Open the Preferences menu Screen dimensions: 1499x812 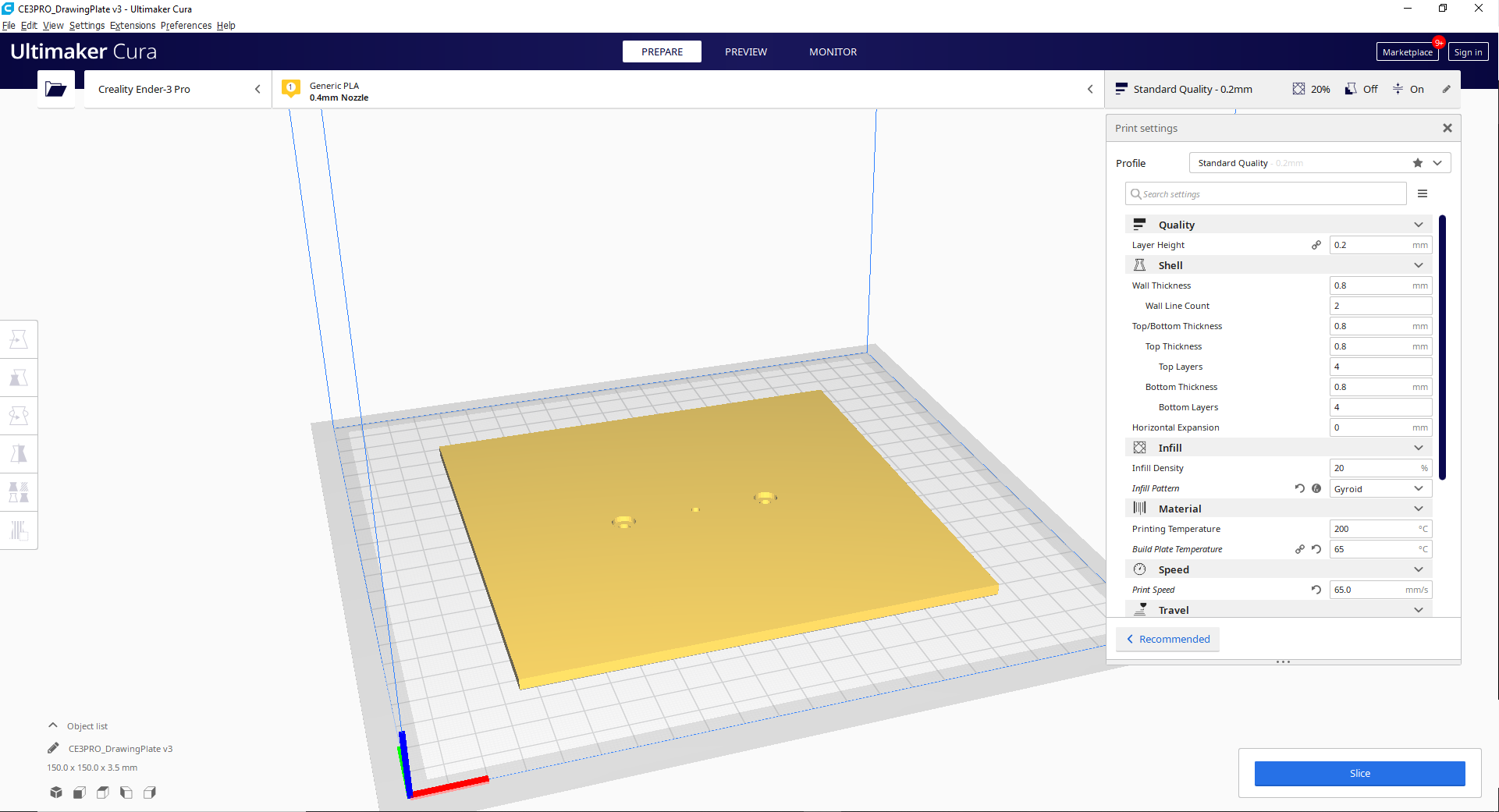point(186,25)
